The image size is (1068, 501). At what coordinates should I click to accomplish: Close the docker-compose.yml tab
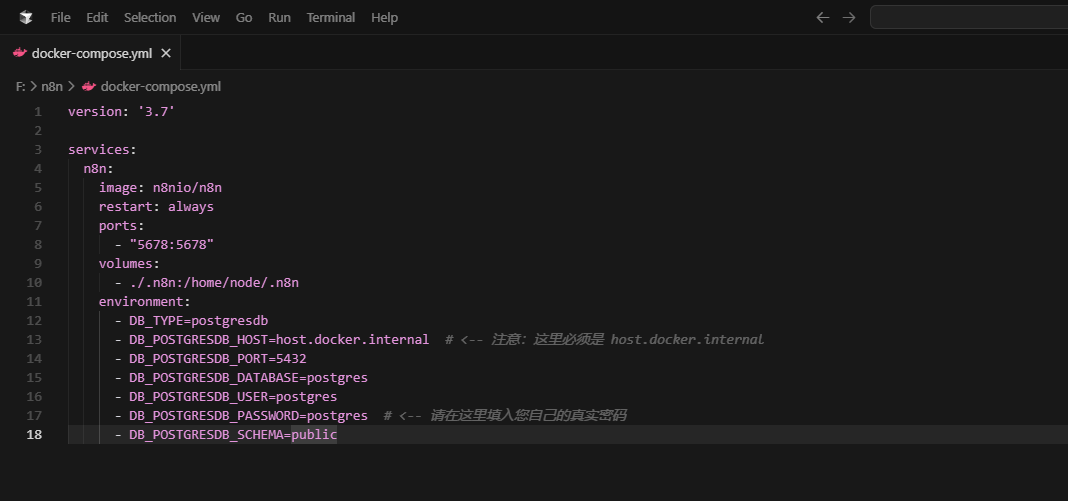[166, 53]
